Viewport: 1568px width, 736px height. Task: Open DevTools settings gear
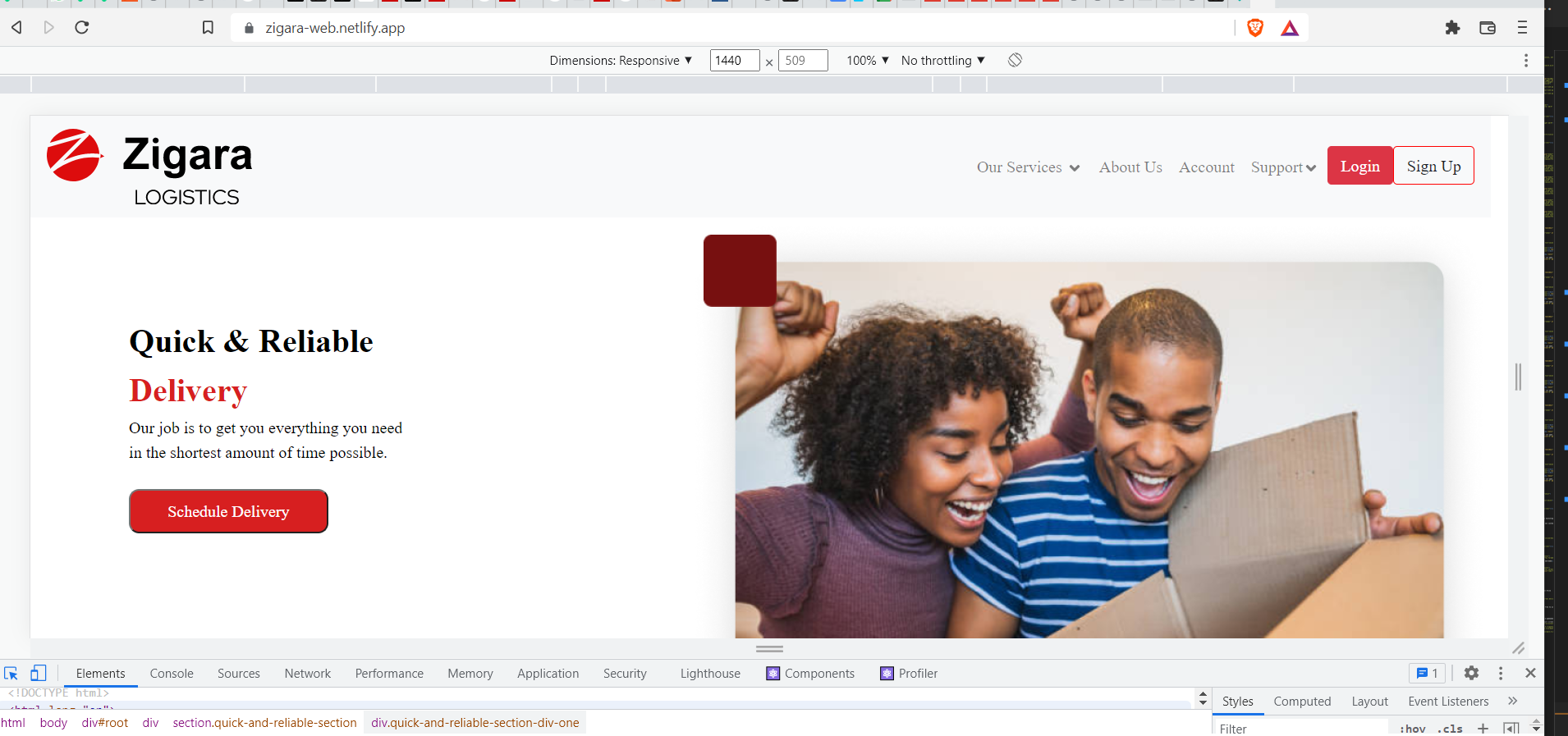click(1471, 673)
